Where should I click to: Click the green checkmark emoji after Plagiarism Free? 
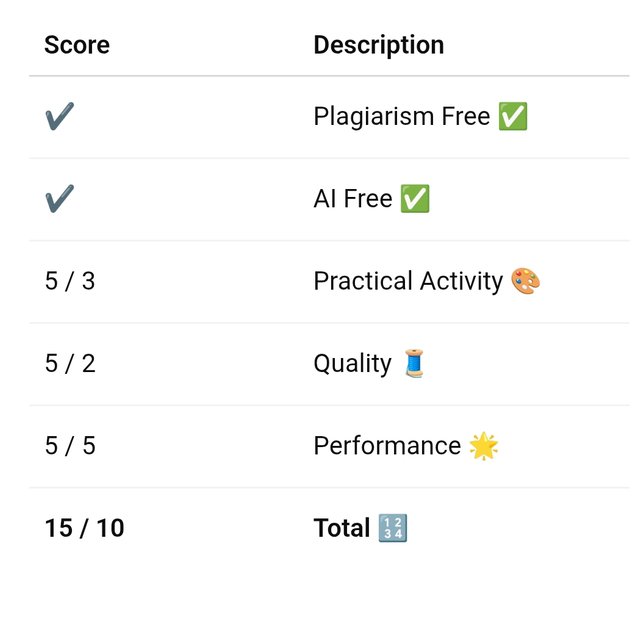click(513, 116)
